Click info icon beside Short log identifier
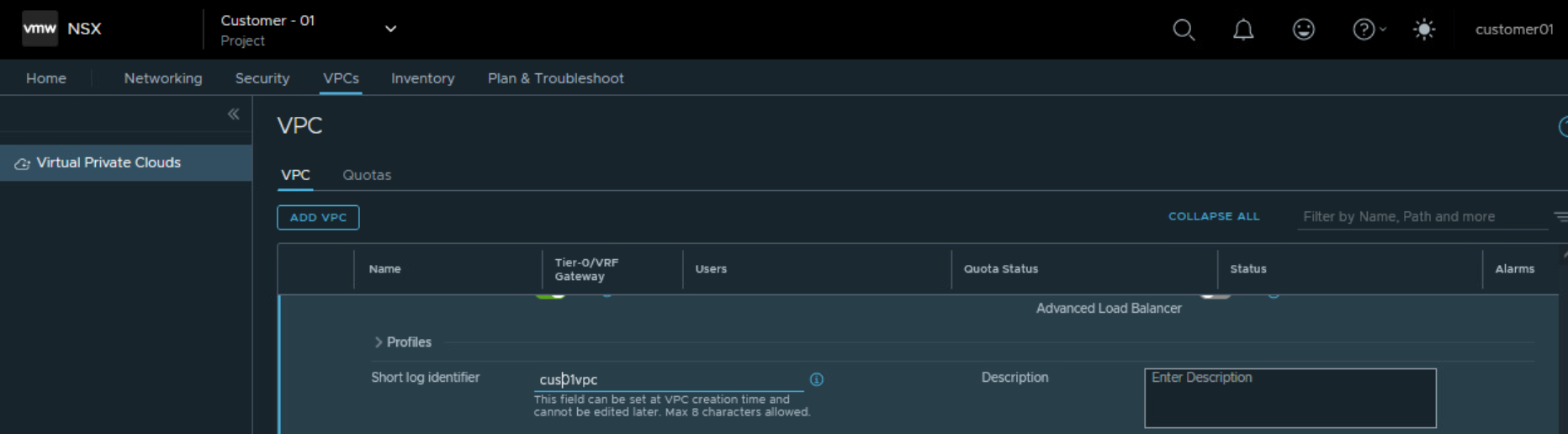This screenshot has height=434, width=1568. pyautogui.click(x=816, y=379)
